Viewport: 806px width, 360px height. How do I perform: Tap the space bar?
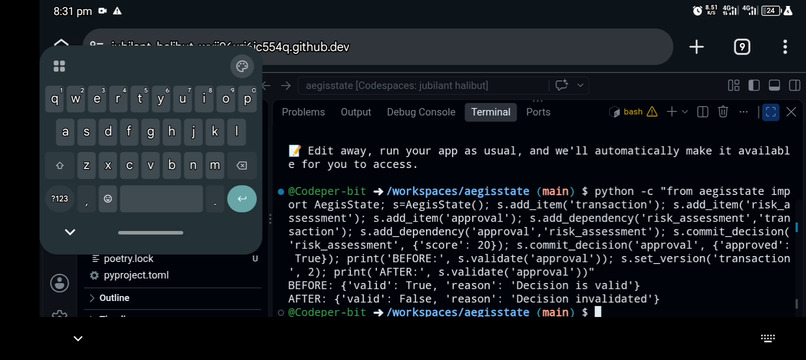tap(161, 199)
